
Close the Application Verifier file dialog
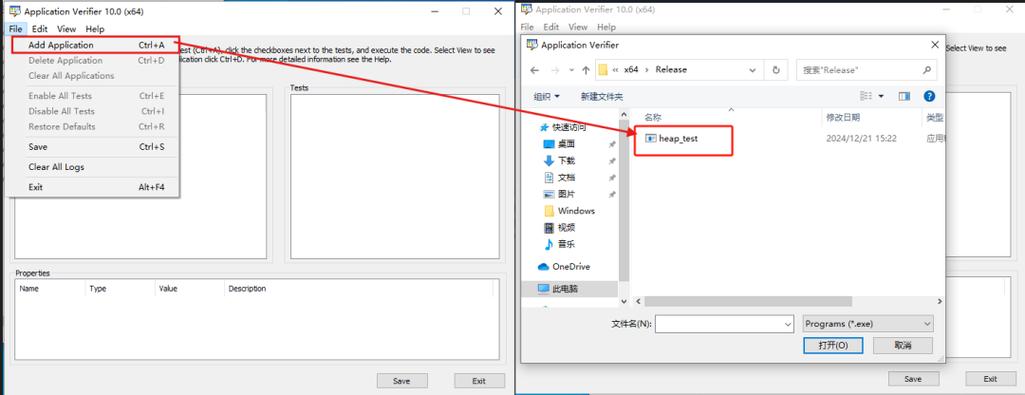click(x=935, y=44)
